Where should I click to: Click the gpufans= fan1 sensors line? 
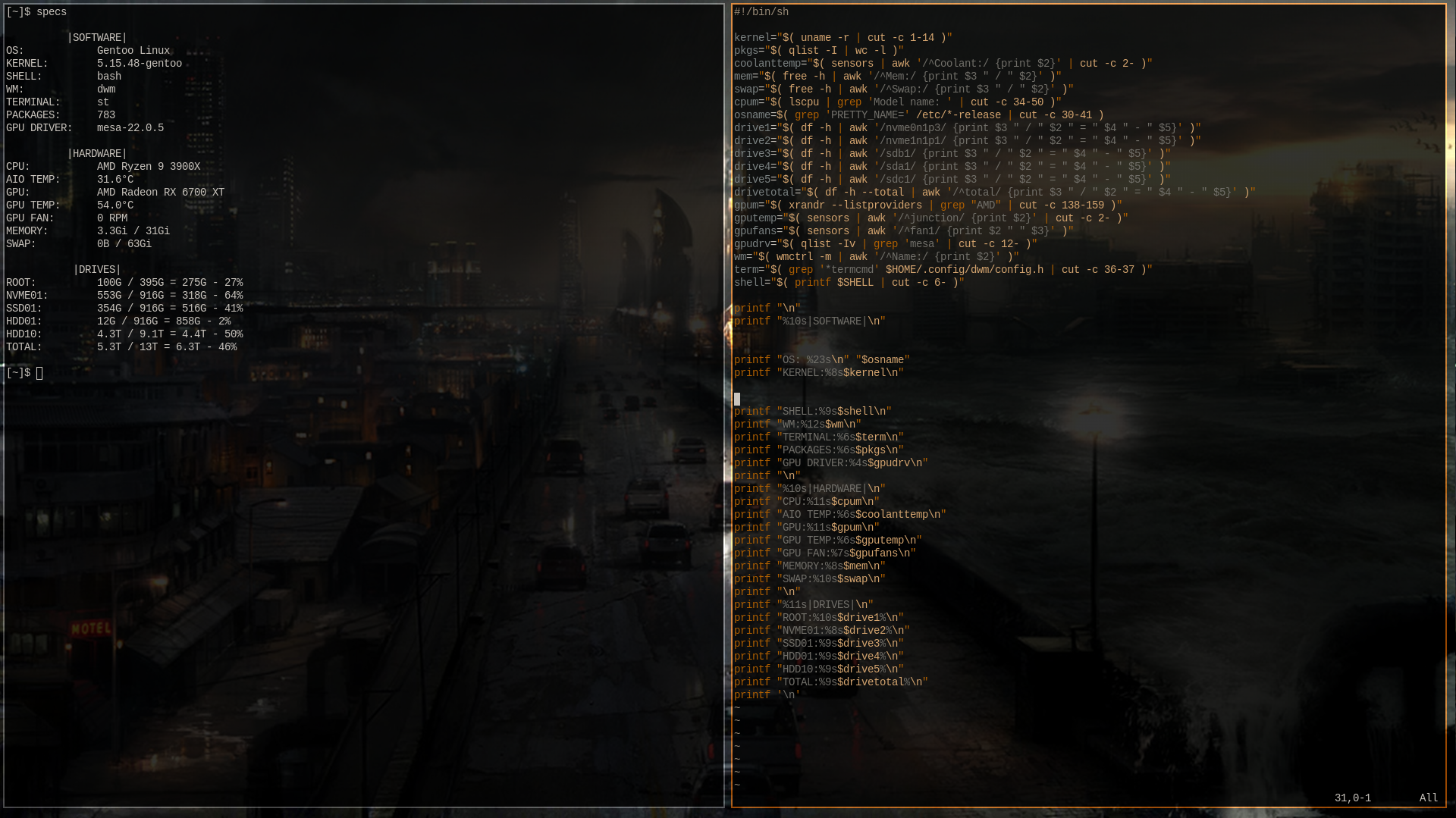tap(904, 231)
